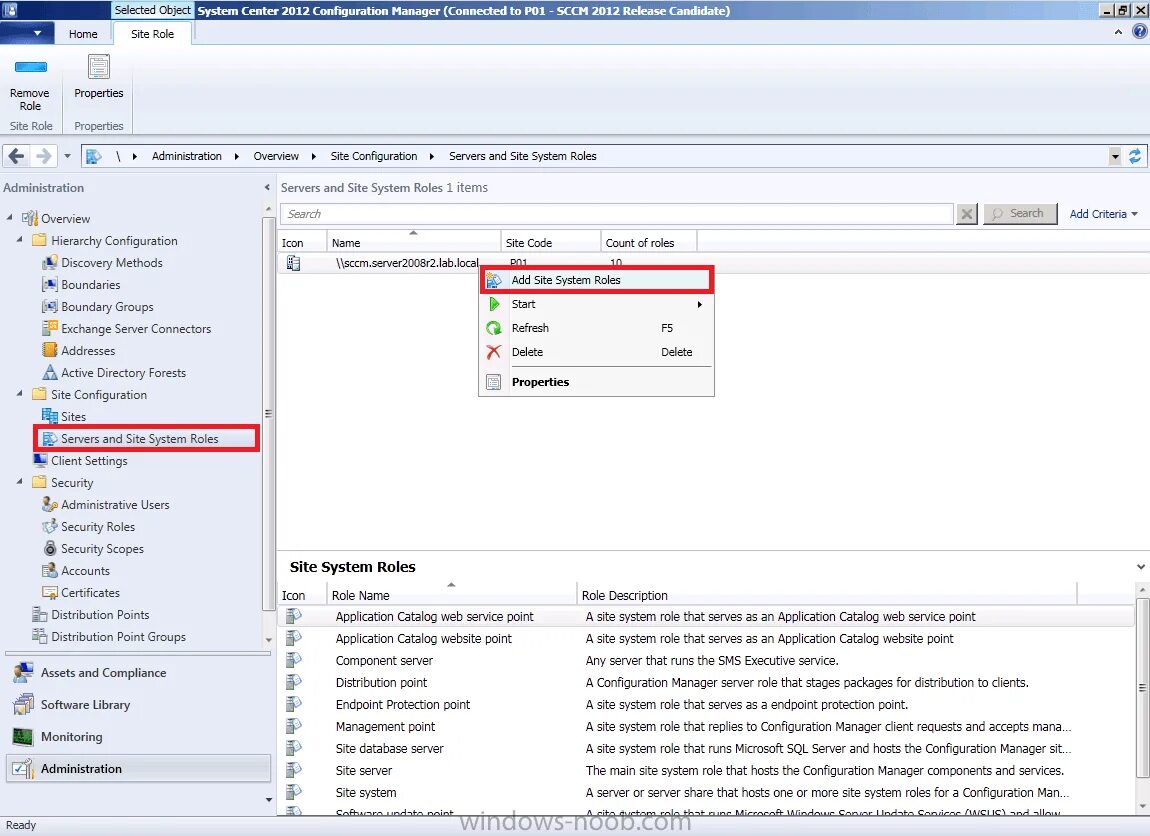
Task: Open the Distribution Points icon
Action: (x=40, y=615)
